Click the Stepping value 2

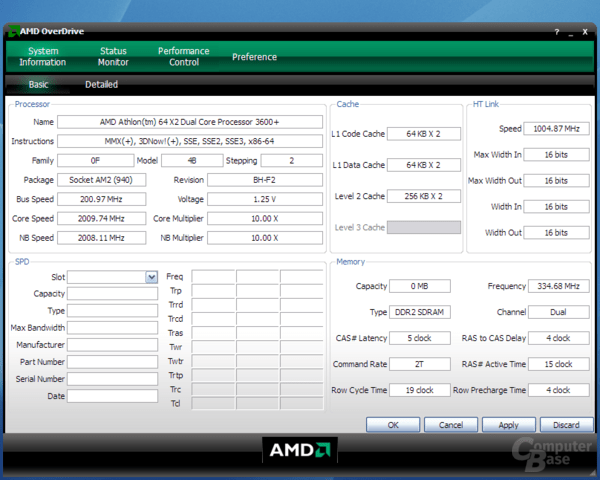pyautogui.click(x=292, y=160)
